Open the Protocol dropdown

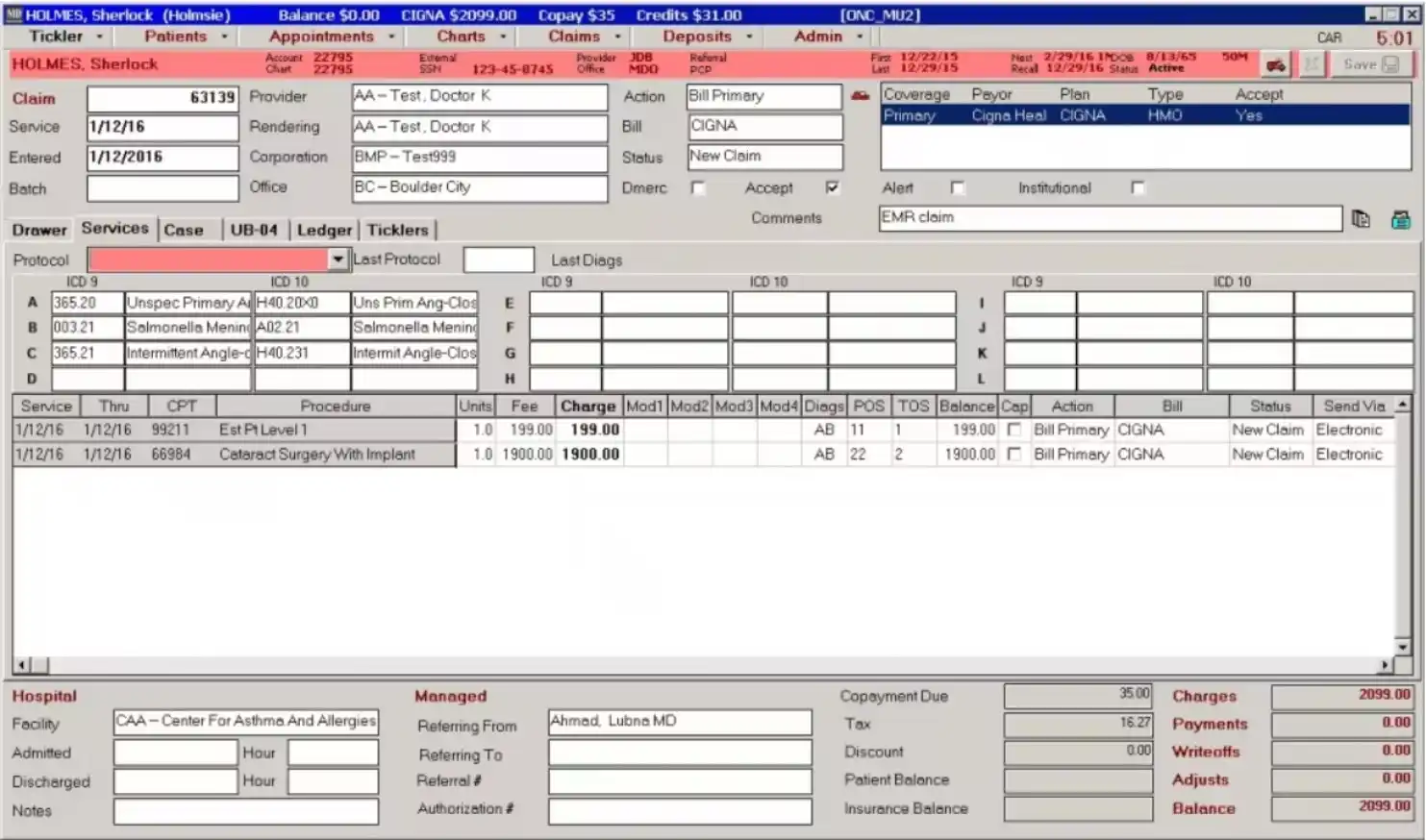point(338,259)
